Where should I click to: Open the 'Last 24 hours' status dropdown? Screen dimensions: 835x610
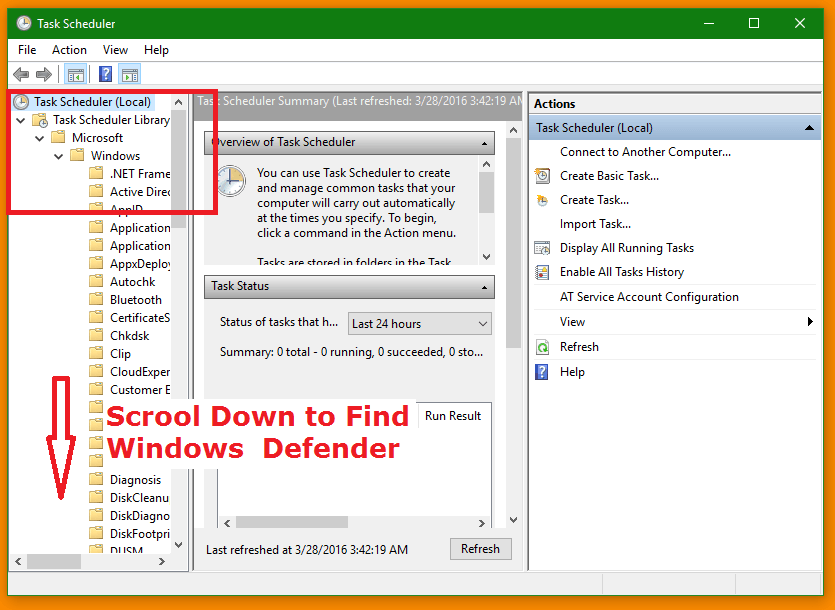tap(420, 323)
